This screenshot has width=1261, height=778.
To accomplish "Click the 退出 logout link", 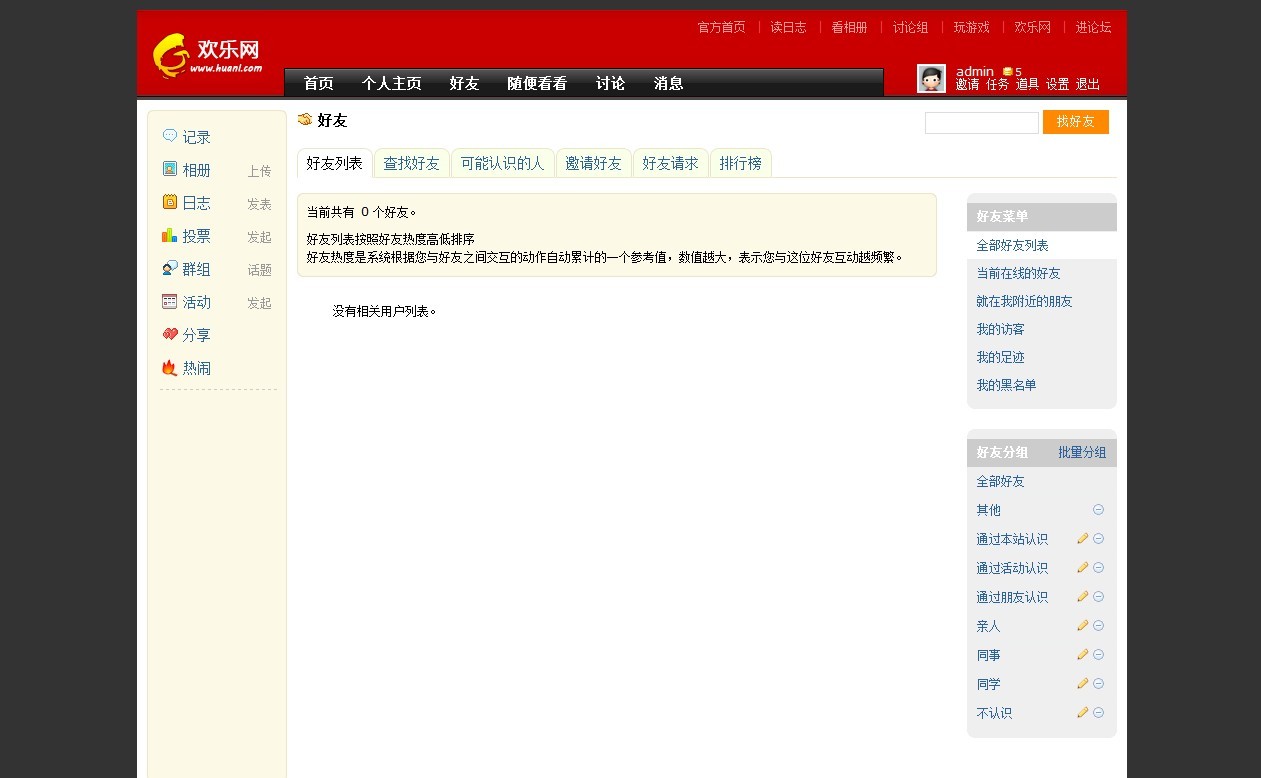I will (x=1088, y=85).
